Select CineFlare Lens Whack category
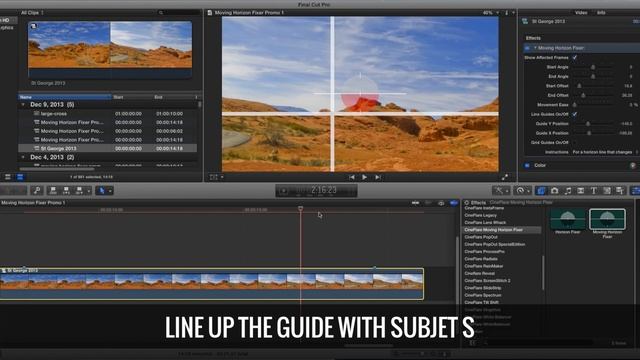Viewport: 640px width, 360px height. point(485,222)
